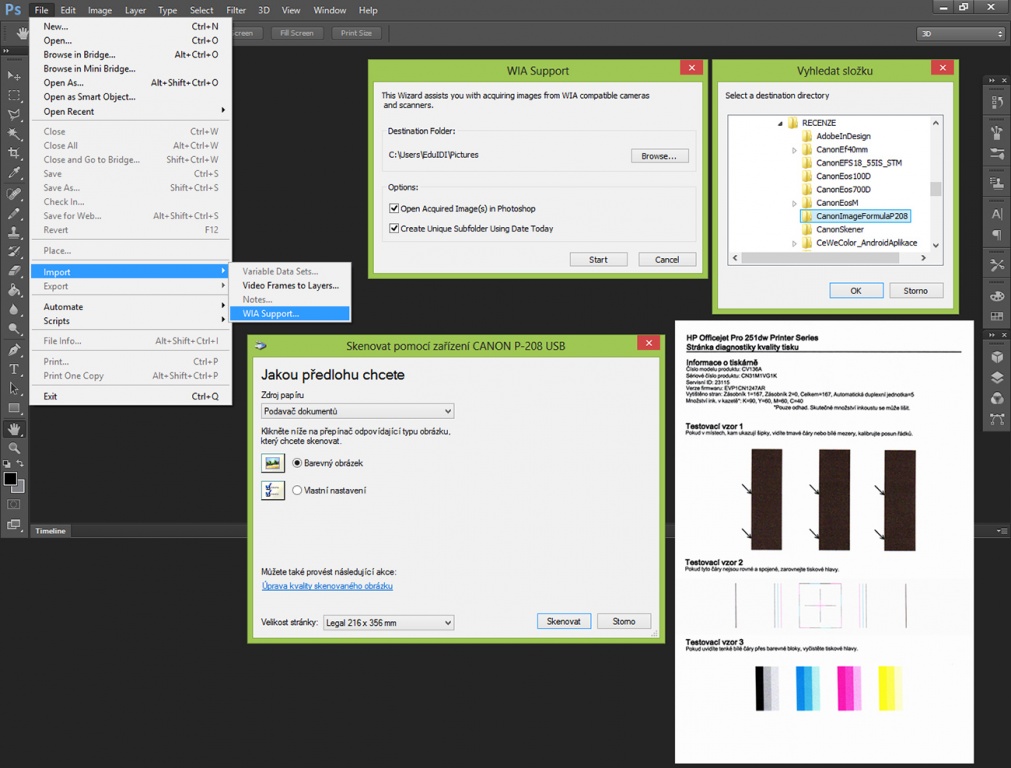
Task: Select the Zoom tool in toolbox
Action: [x=14, y=448]
